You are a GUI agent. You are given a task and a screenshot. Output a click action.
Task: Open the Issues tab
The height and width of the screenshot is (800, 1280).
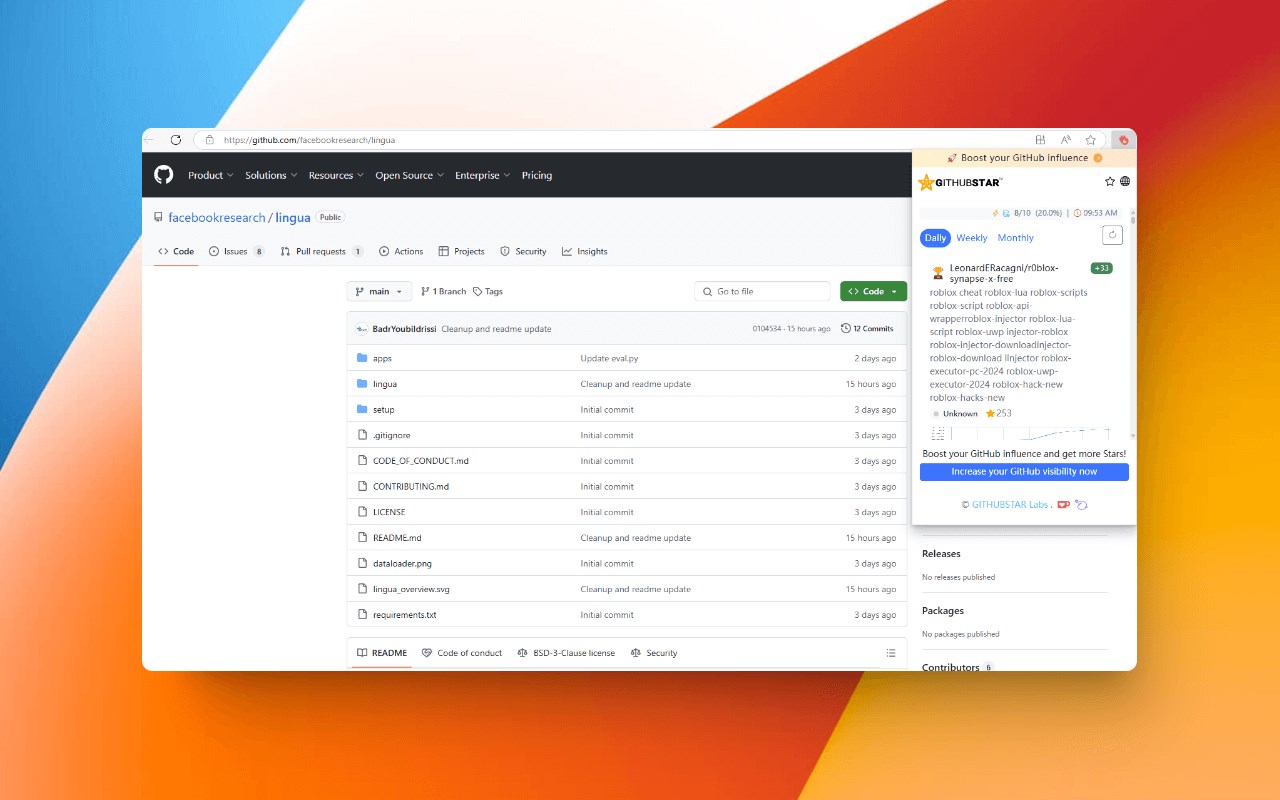(x=237, y=252)
